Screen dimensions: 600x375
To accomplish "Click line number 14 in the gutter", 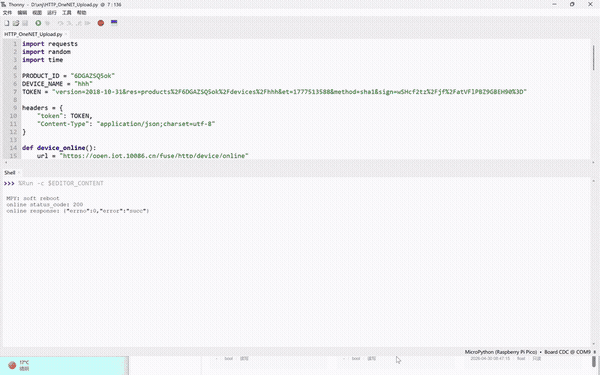I will tap(13, 148).
